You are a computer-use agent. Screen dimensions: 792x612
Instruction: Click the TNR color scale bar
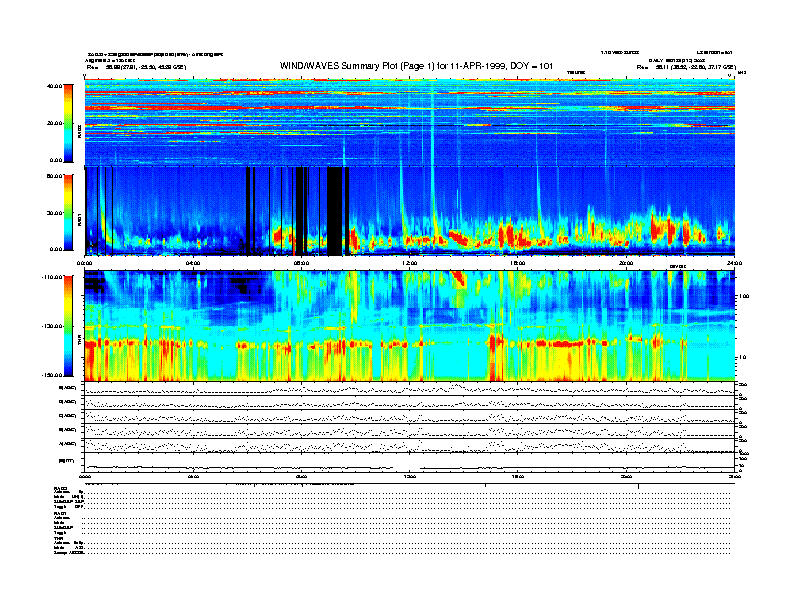click(x=69, y=325)
